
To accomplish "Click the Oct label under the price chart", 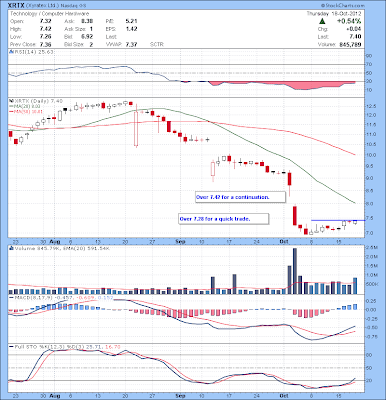I will coord(284,241).
